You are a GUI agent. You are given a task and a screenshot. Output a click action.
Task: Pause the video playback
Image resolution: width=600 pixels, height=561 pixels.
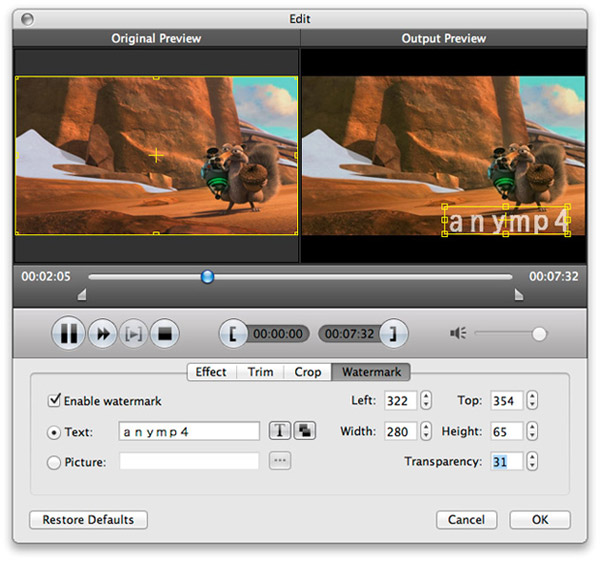(x=68, y=334)
